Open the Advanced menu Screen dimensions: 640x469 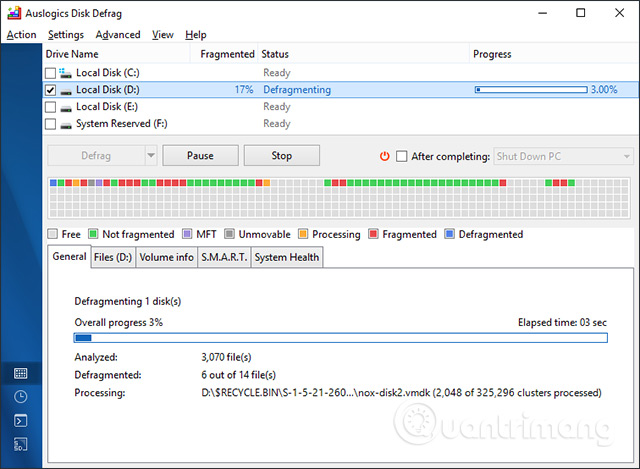pyautogui.click(x=118, y=35)
